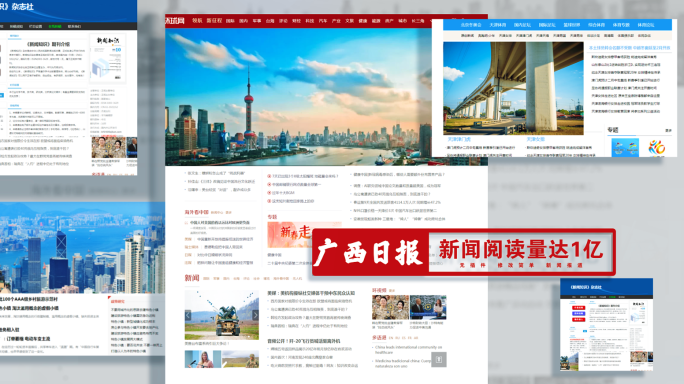Open colorful figure logo topic thumbnail
This screenshot has height=384, width=684.
click(x=657, y=147)
